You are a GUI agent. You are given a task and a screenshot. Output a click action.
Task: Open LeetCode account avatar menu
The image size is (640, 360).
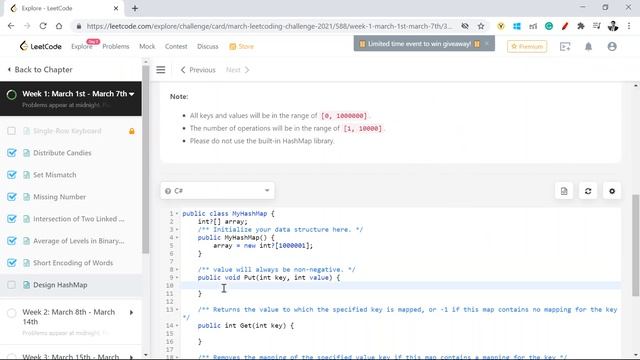point(612,47)
